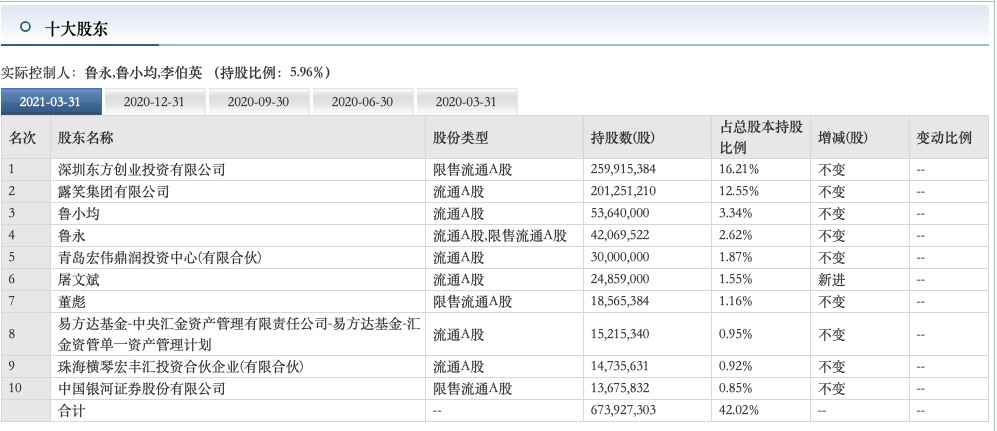Click the 十大股东 section heading
997x431 pixels.
(76, 29)
